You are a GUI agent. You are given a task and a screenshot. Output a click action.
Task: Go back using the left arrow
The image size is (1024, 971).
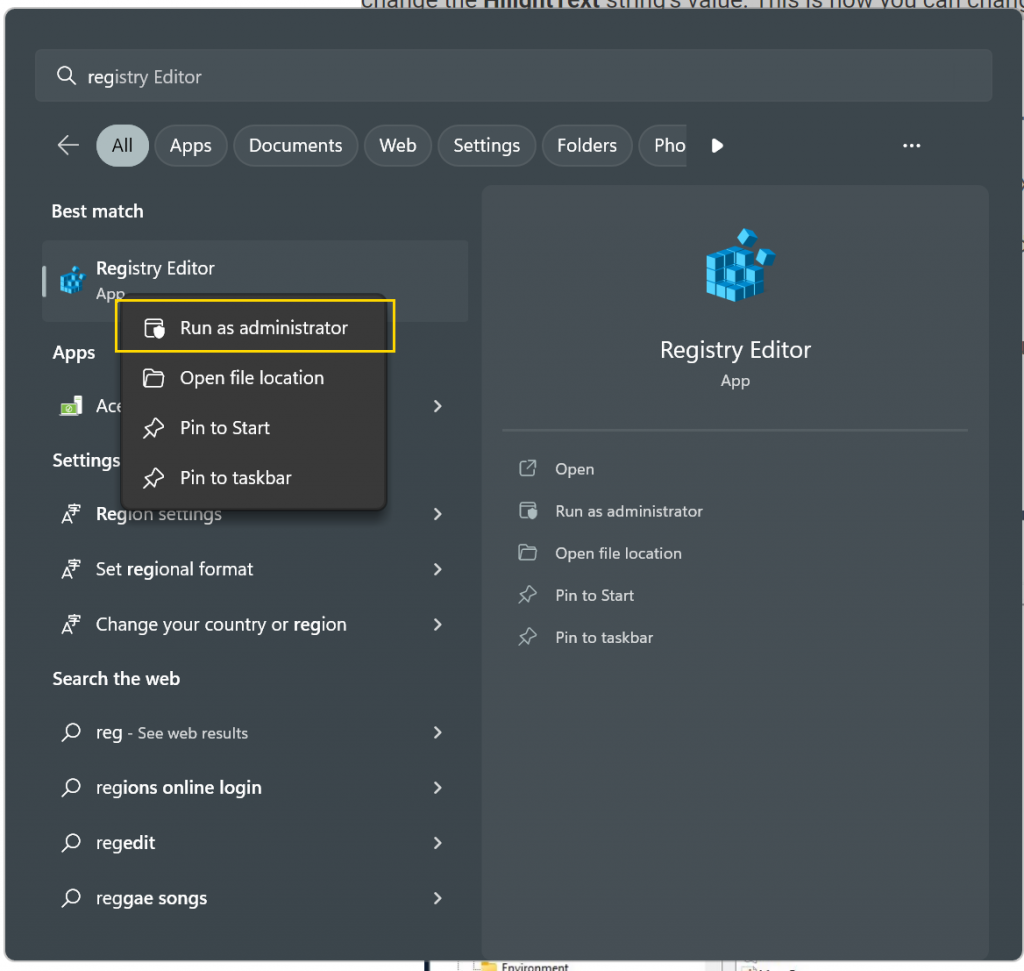[x=68, y=145]
